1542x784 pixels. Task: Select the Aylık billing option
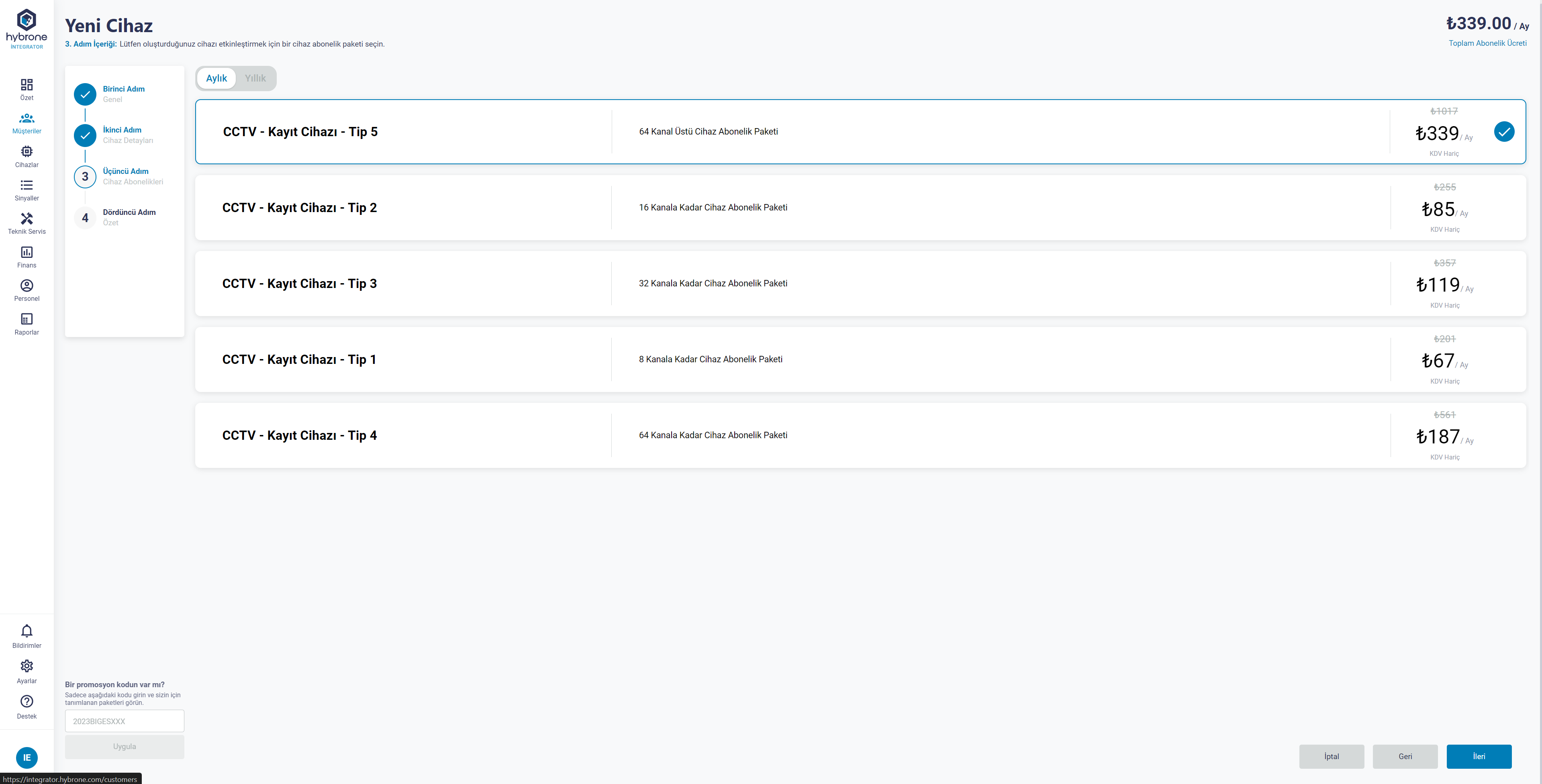coord(216,78)
